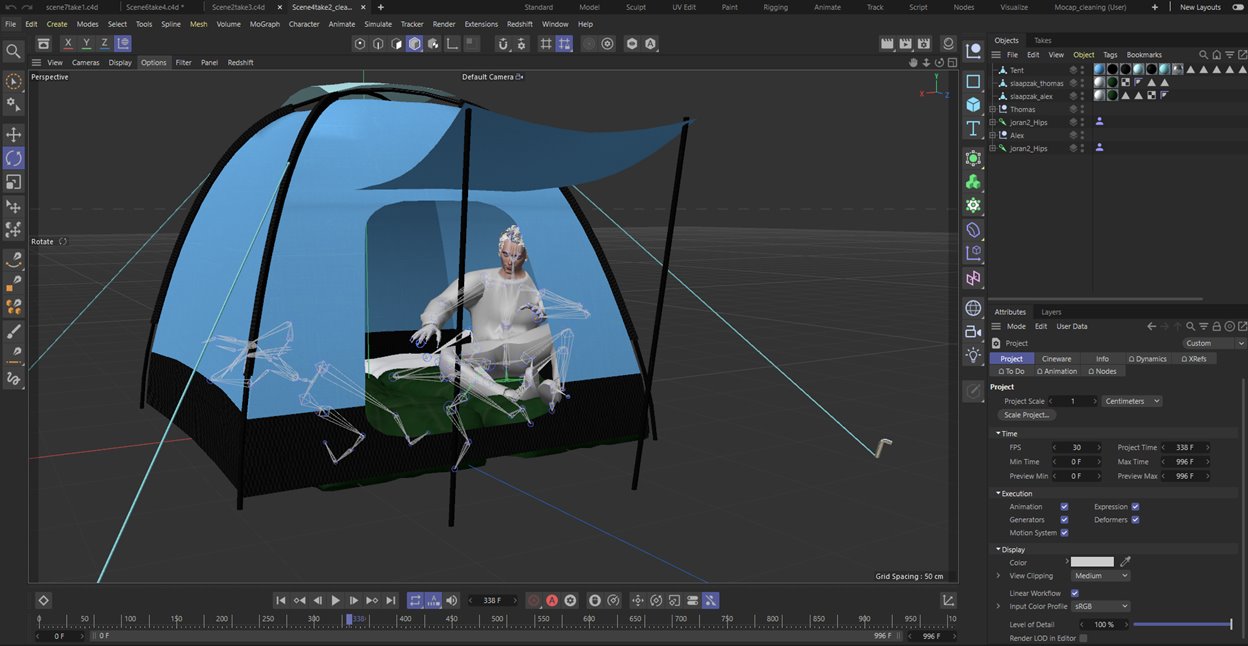Viewport: 1248px width, 646px height.
Task: Open the Dynamics settings in the Attributes panel
Action: click(x=1147, y=358)
